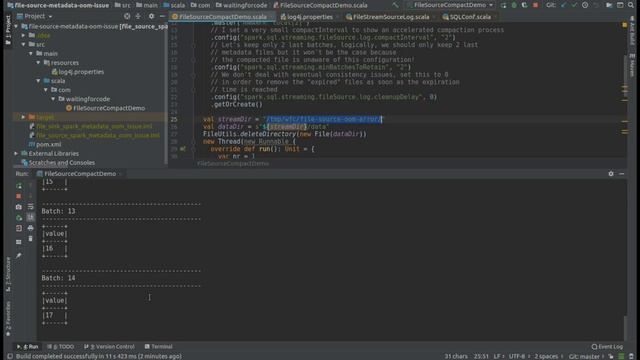Click Git: master branch widget
The image size is (640, 360).
pyautogui.click(x=587, y=356)
